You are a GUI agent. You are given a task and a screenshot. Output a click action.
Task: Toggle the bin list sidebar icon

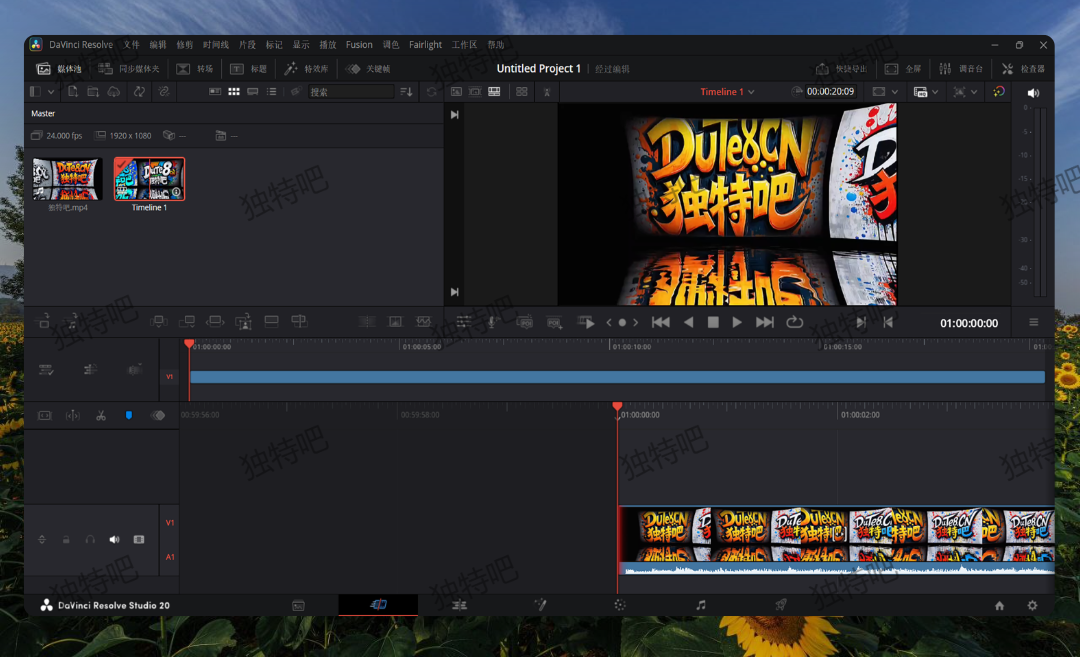click(35, 92)
